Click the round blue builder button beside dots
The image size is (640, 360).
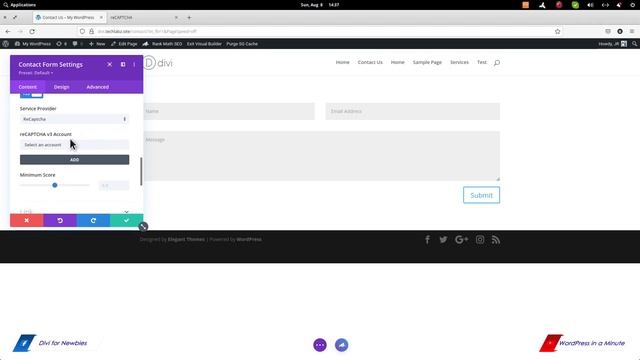coord(342,345)
